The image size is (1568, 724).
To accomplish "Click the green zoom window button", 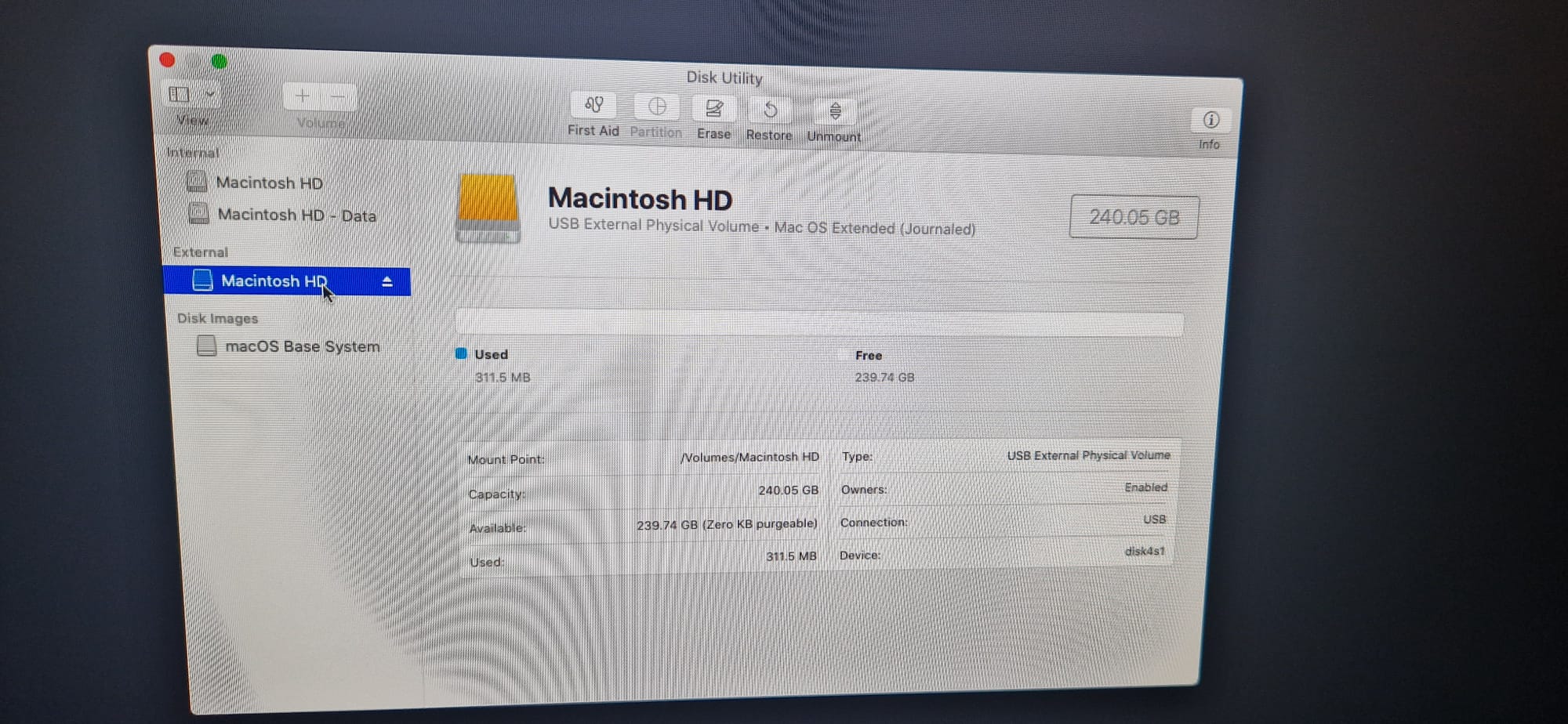I will pyautogui.click(x=220, y=61).
